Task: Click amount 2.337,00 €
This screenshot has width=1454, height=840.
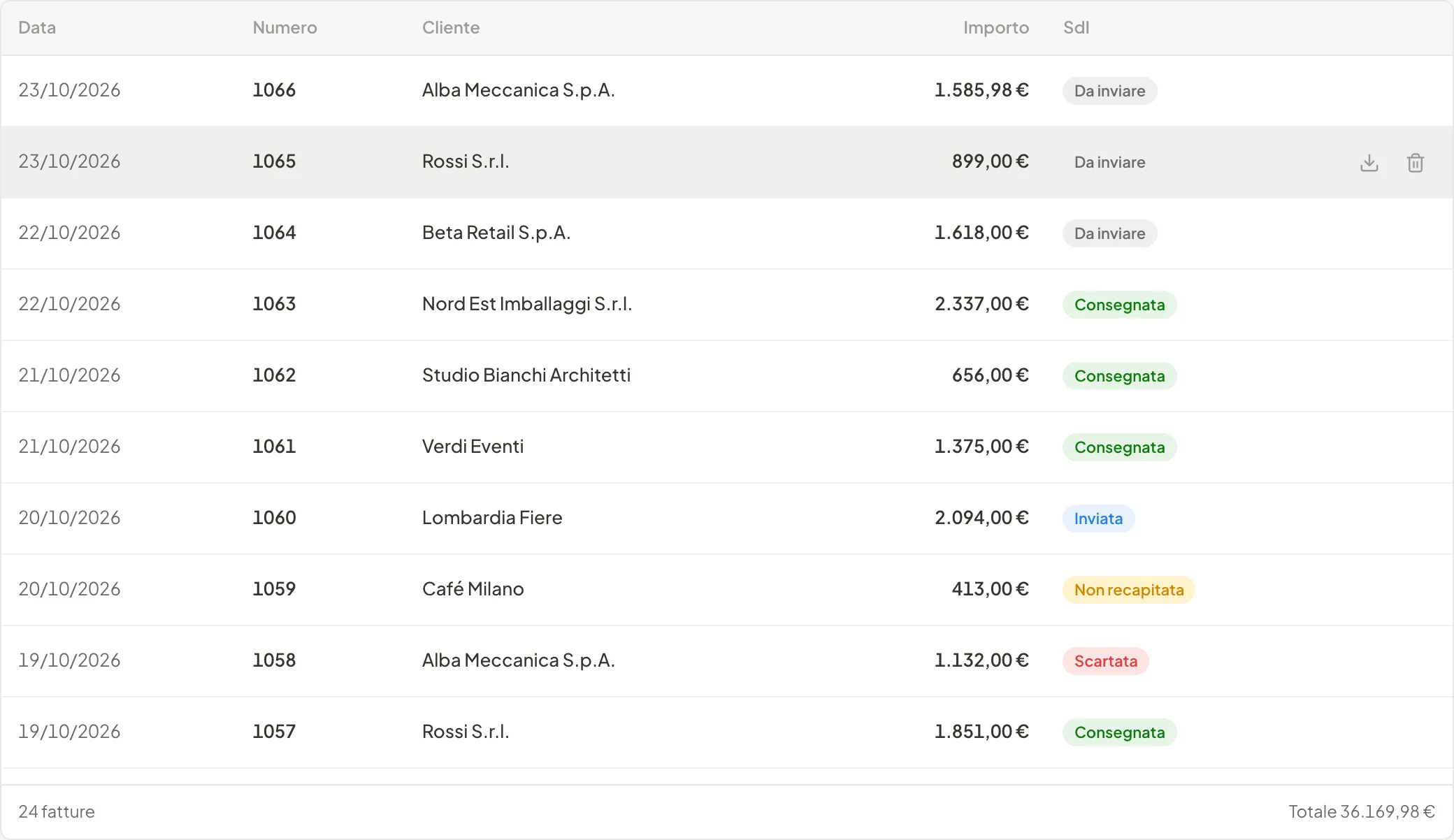Action: coord(982,304)
